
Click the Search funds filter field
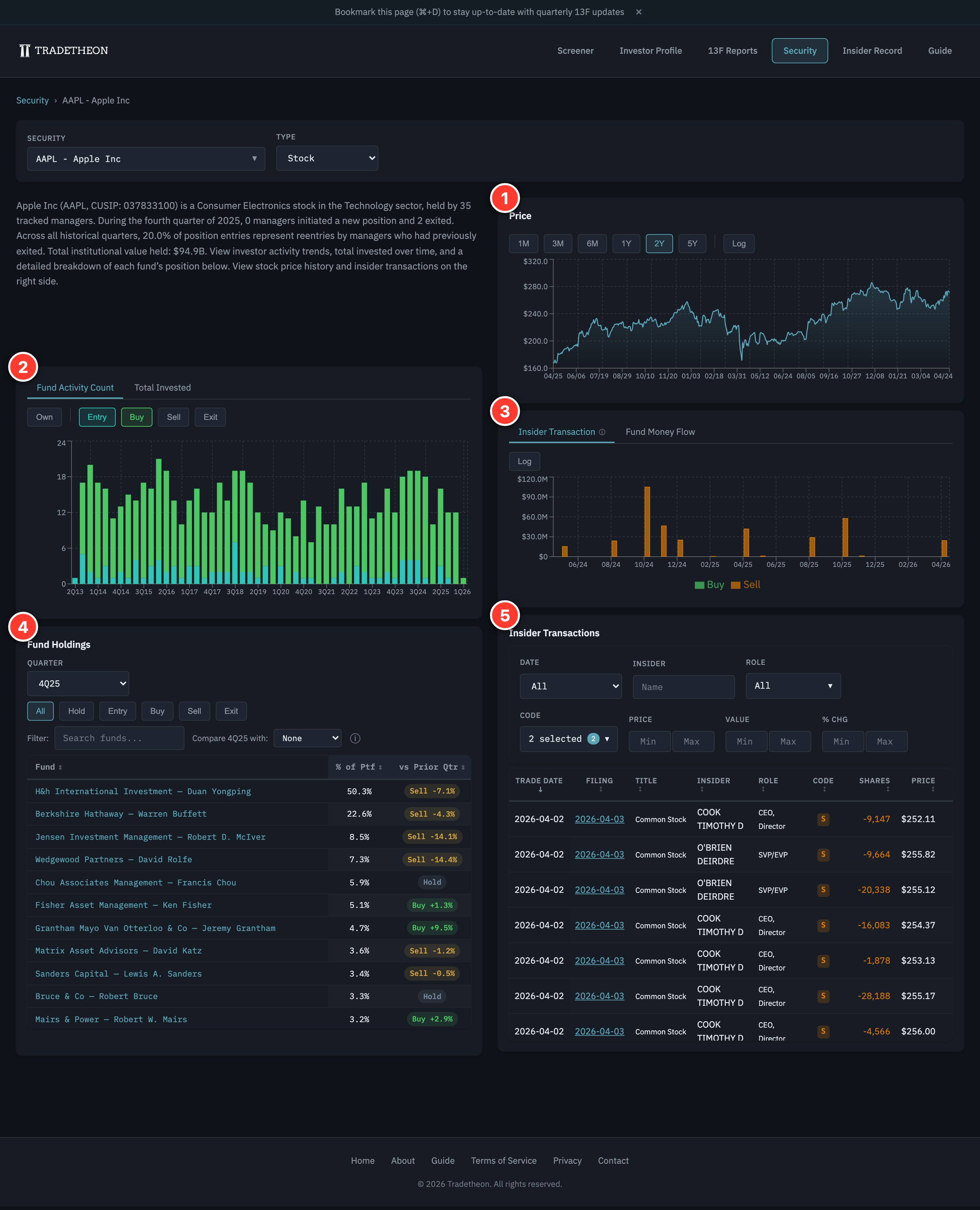(x=119, y=738)
